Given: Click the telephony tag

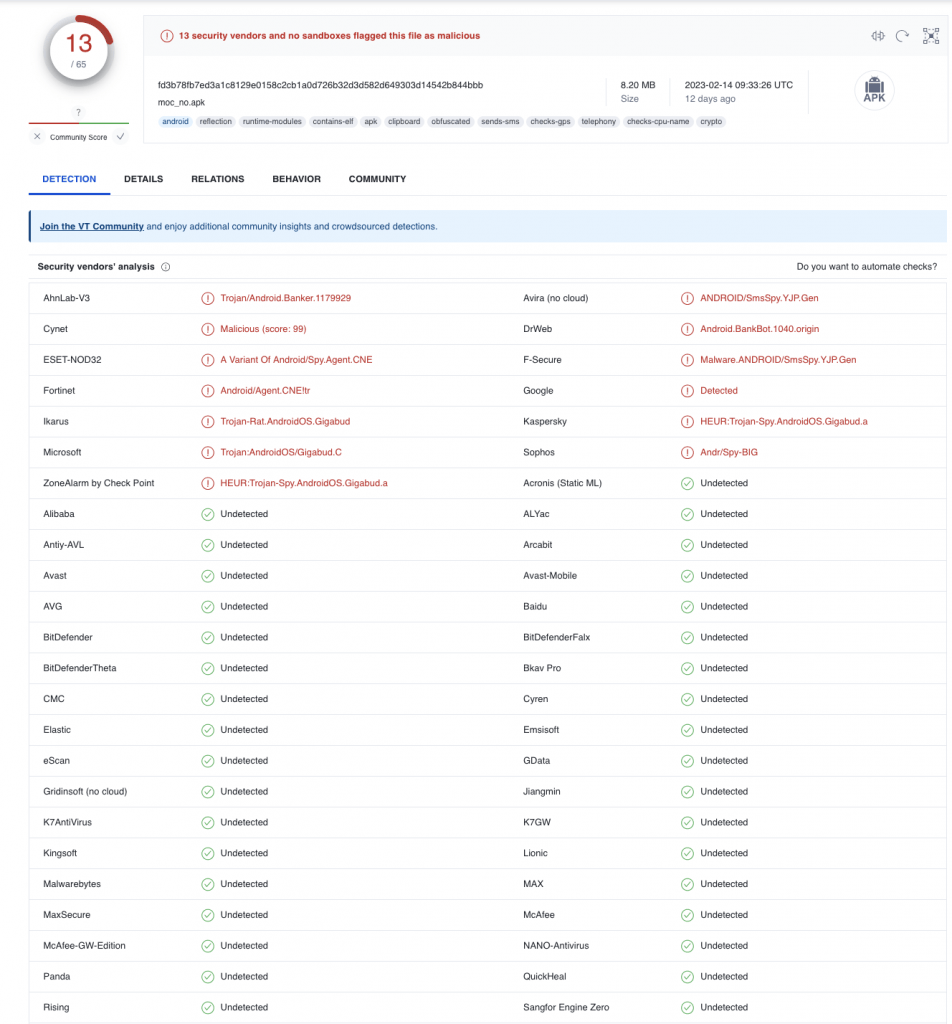Looking at the screenshot, I should point(599,121).
